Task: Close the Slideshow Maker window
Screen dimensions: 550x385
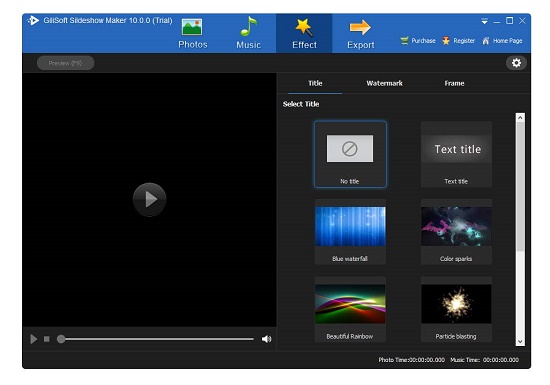Action: pos(522,21)
